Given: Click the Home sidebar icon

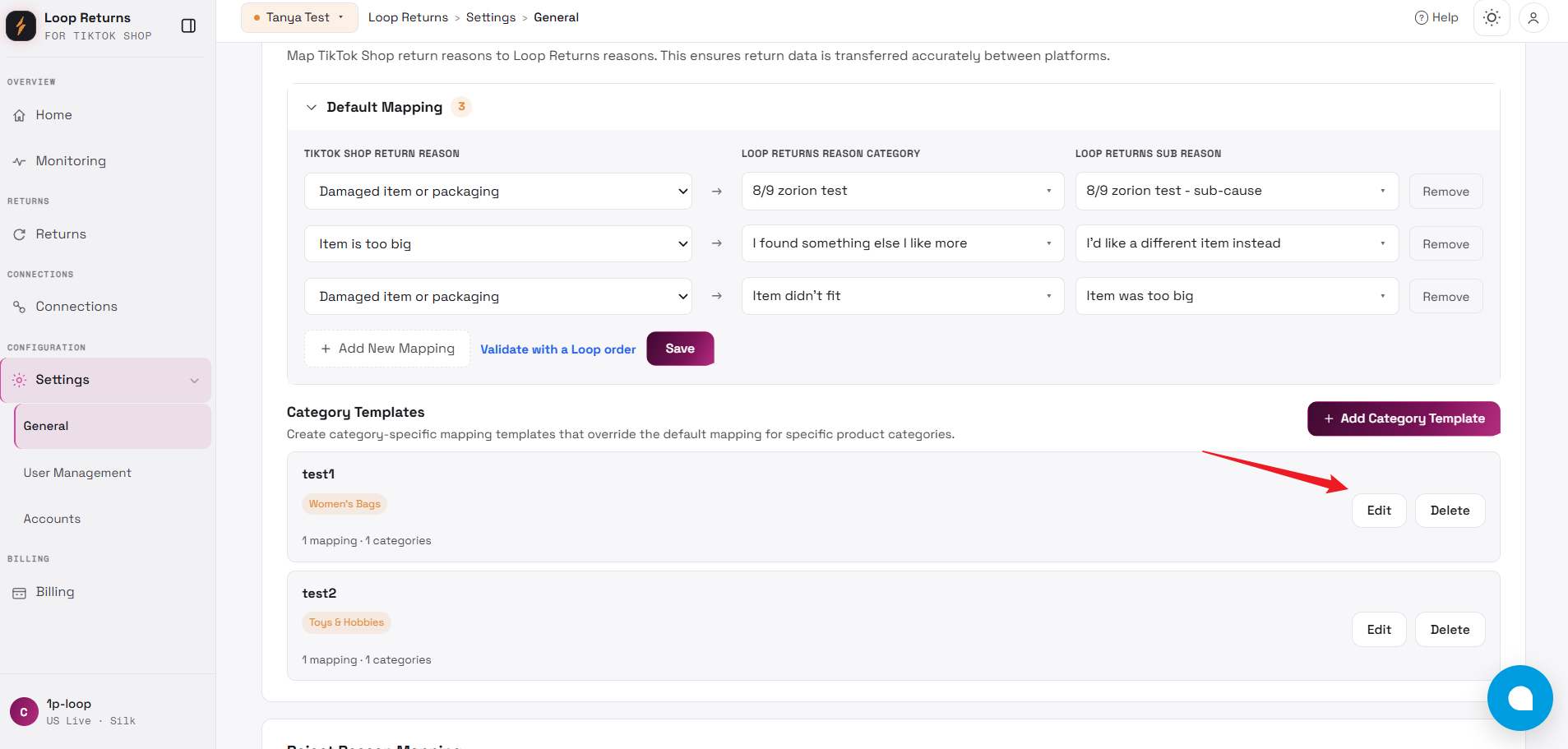Looking at the screenshot, I should point(19,116).
